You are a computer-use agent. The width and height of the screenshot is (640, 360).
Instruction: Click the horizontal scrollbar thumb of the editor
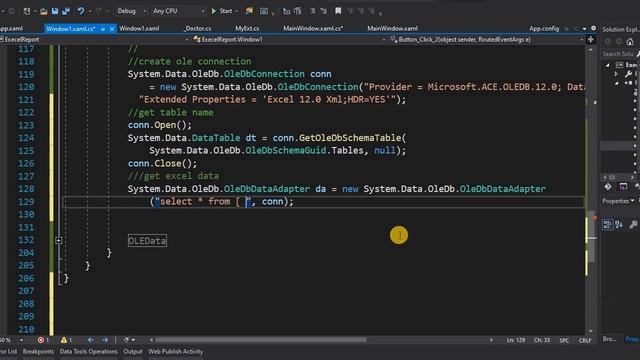pyautogui.click(x=260, y=340)
